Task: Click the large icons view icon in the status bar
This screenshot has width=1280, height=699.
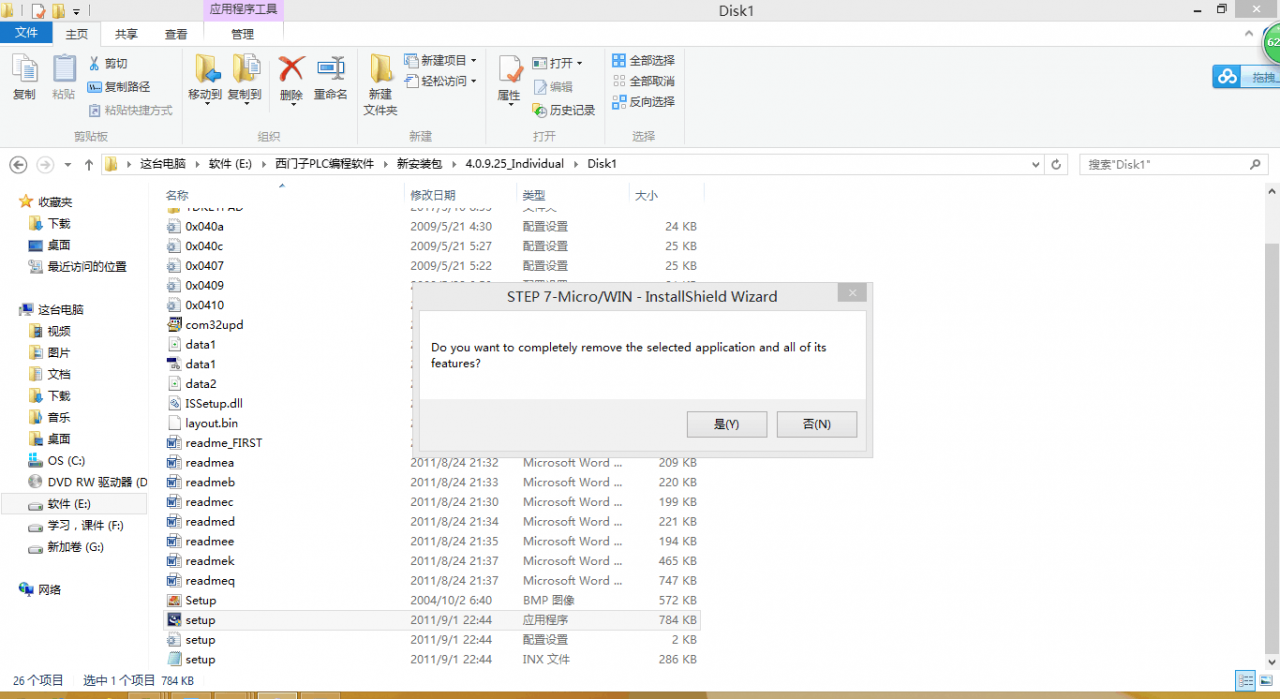Action: coord(1264,680)
